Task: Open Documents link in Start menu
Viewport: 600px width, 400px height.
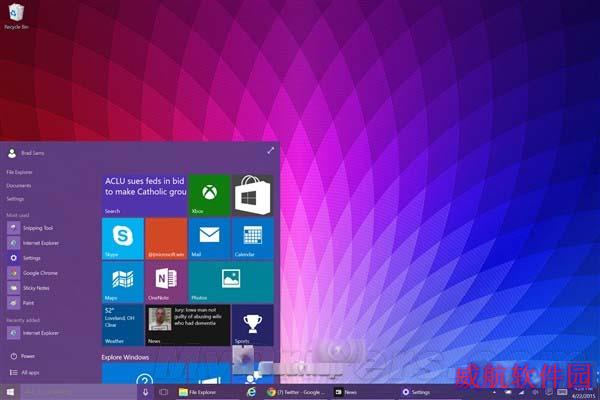Action: point(18,186)
